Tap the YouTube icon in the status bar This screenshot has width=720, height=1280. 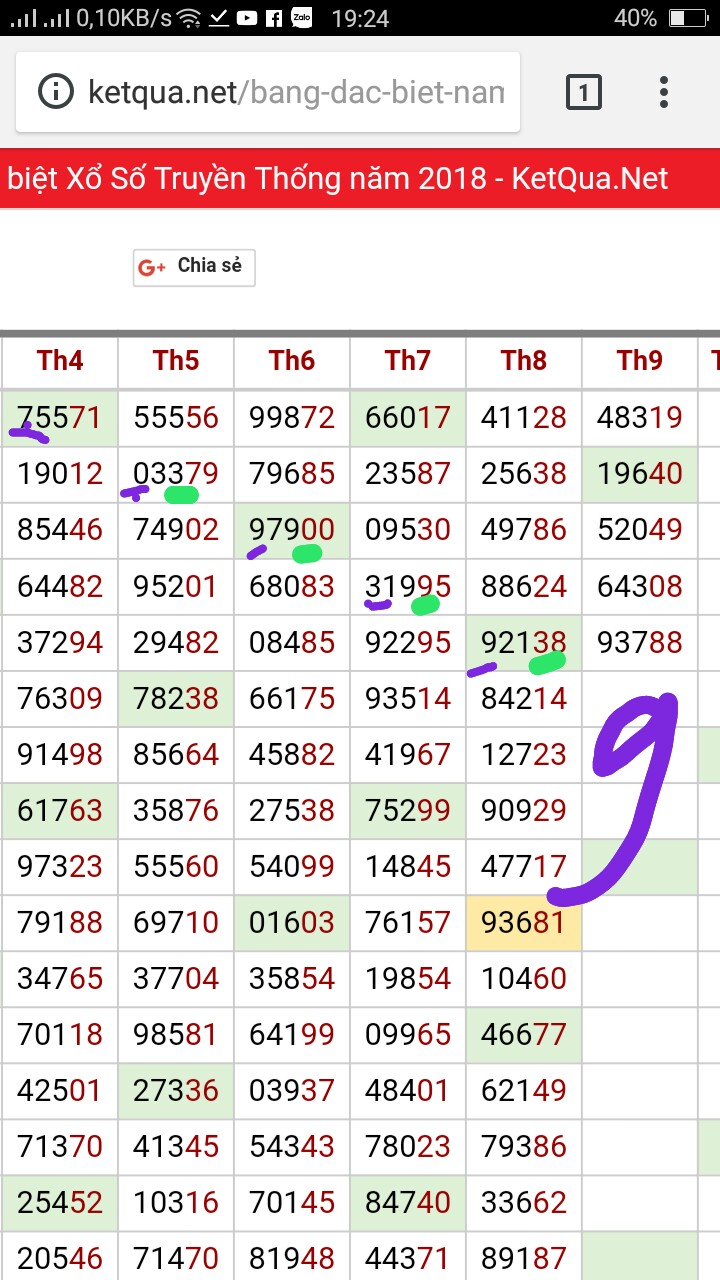(x=247, y=18)
